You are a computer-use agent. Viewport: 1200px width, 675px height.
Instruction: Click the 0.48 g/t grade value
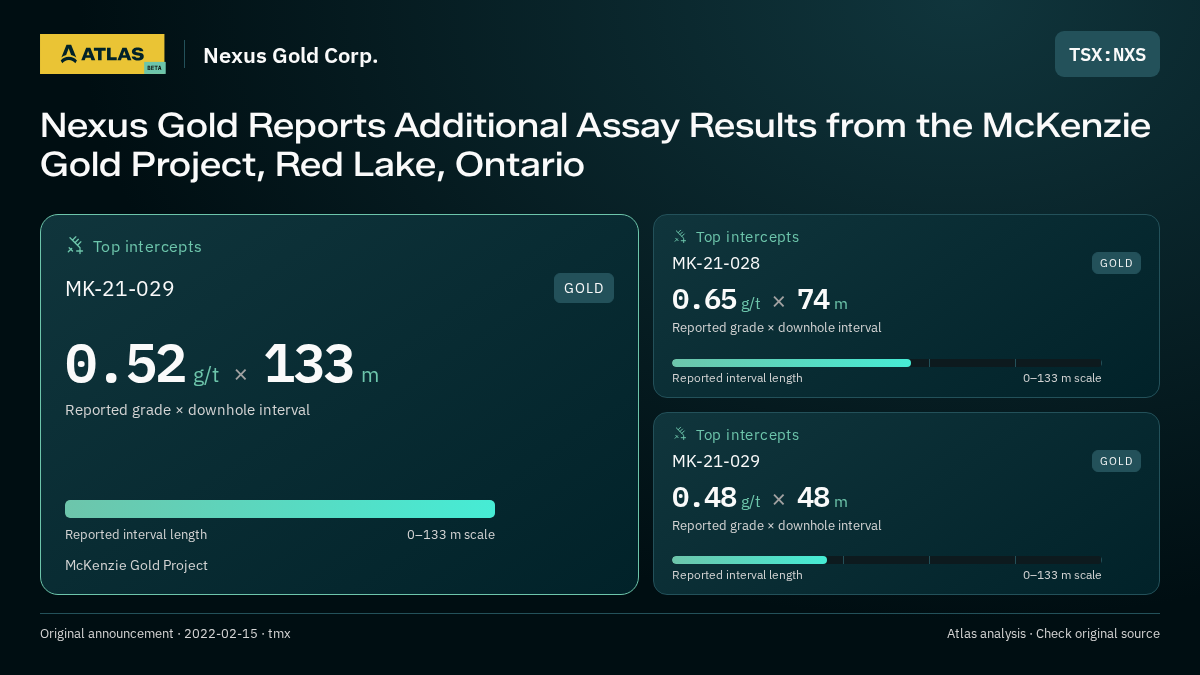point(716,498)
